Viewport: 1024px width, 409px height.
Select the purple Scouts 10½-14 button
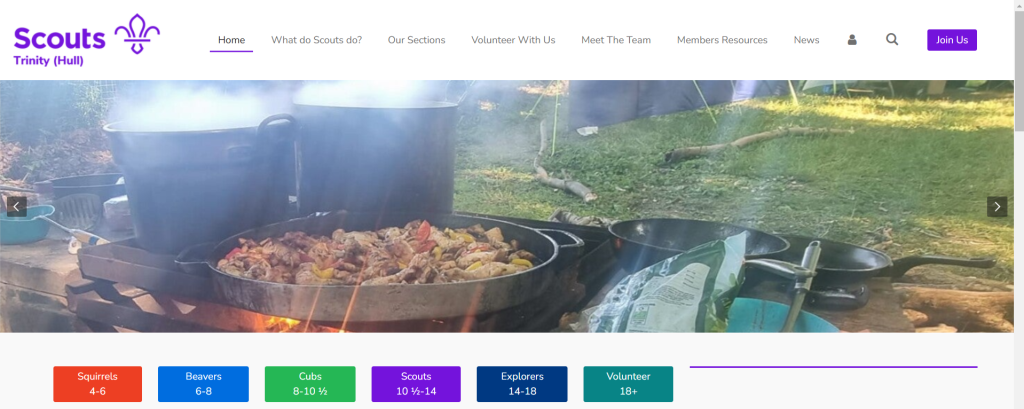pyautogui.click(x=416, y=384)
